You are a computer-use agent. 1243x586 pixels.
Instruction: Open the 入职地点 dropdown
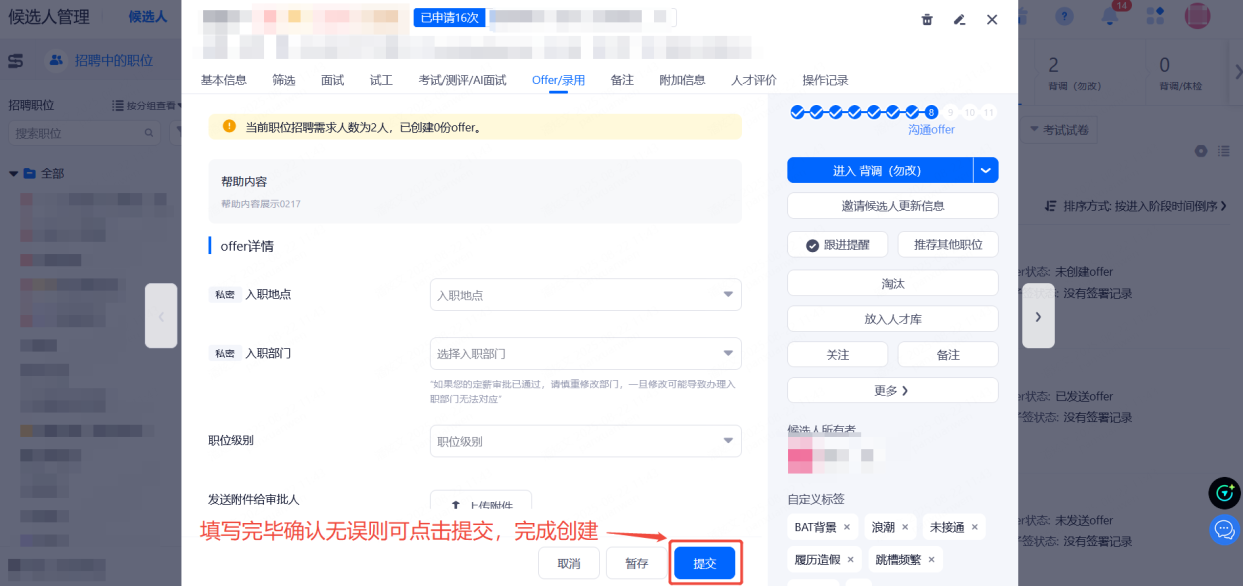point(585,295)
